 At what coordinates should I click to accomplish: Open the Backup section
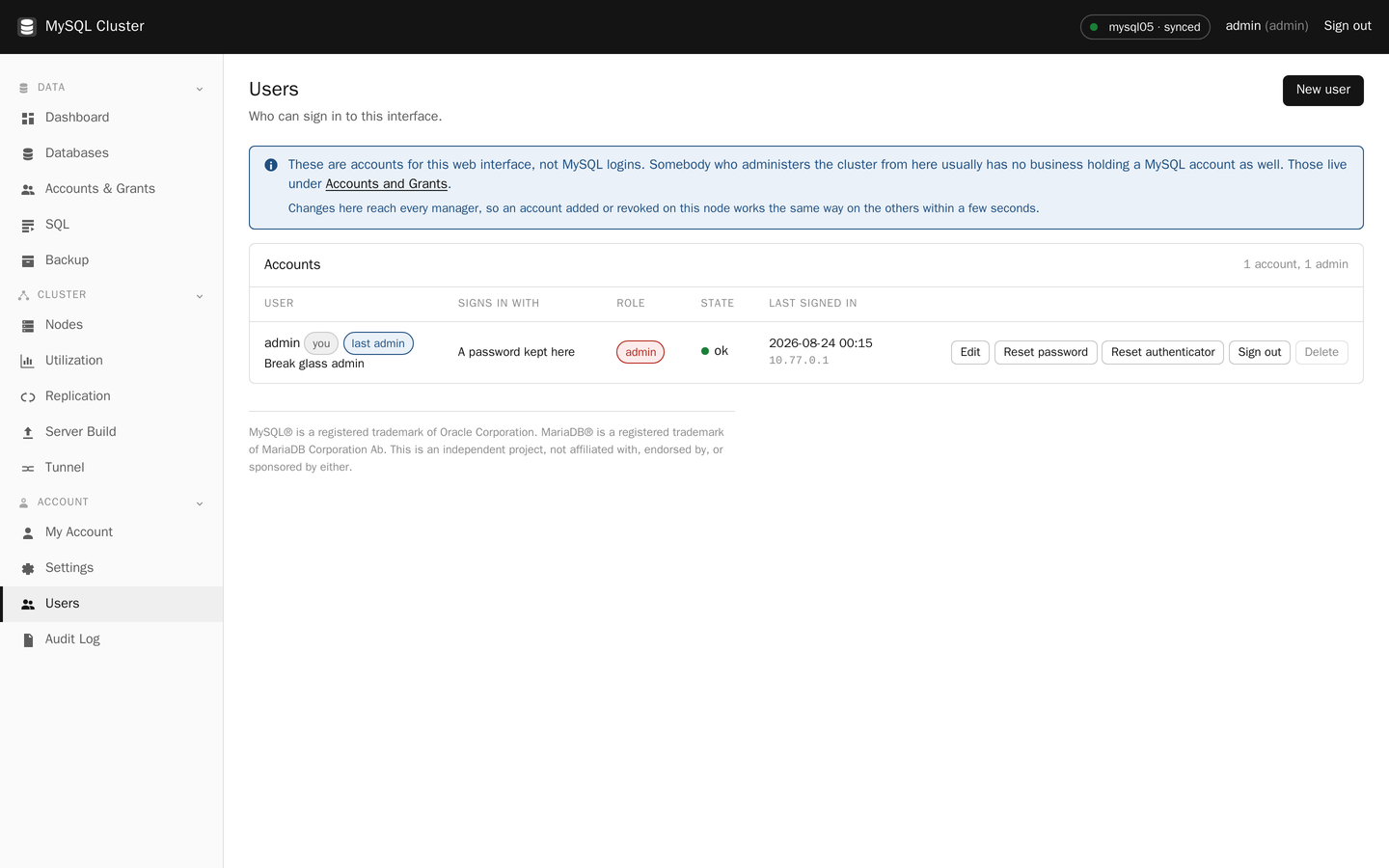(111, 260)
